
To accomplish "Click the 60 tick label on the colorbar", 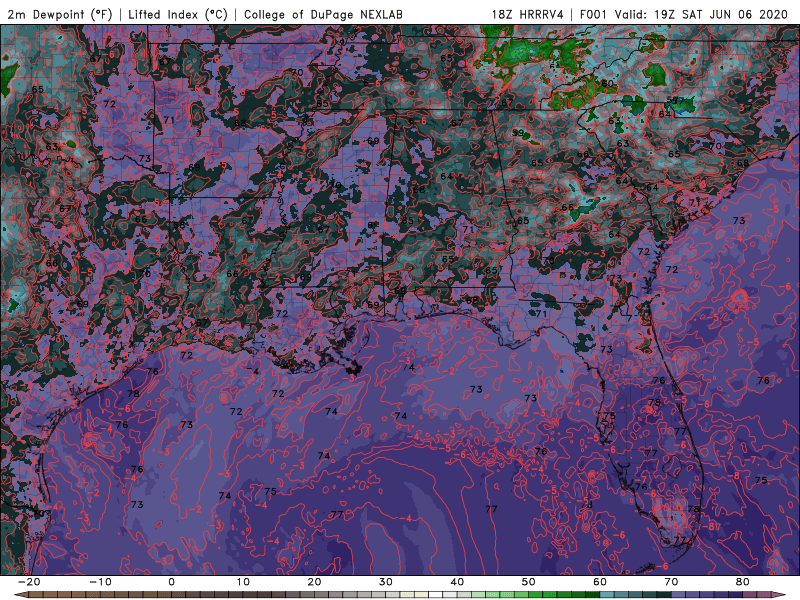I will [x=600, y=582].
